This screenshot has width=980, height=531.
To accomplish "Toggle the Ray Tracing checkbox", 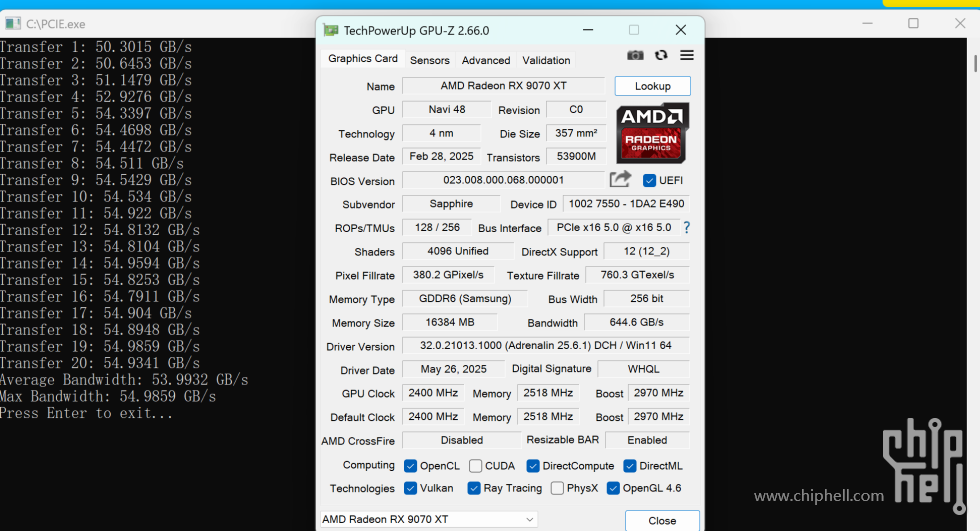I will pos(474,489).
